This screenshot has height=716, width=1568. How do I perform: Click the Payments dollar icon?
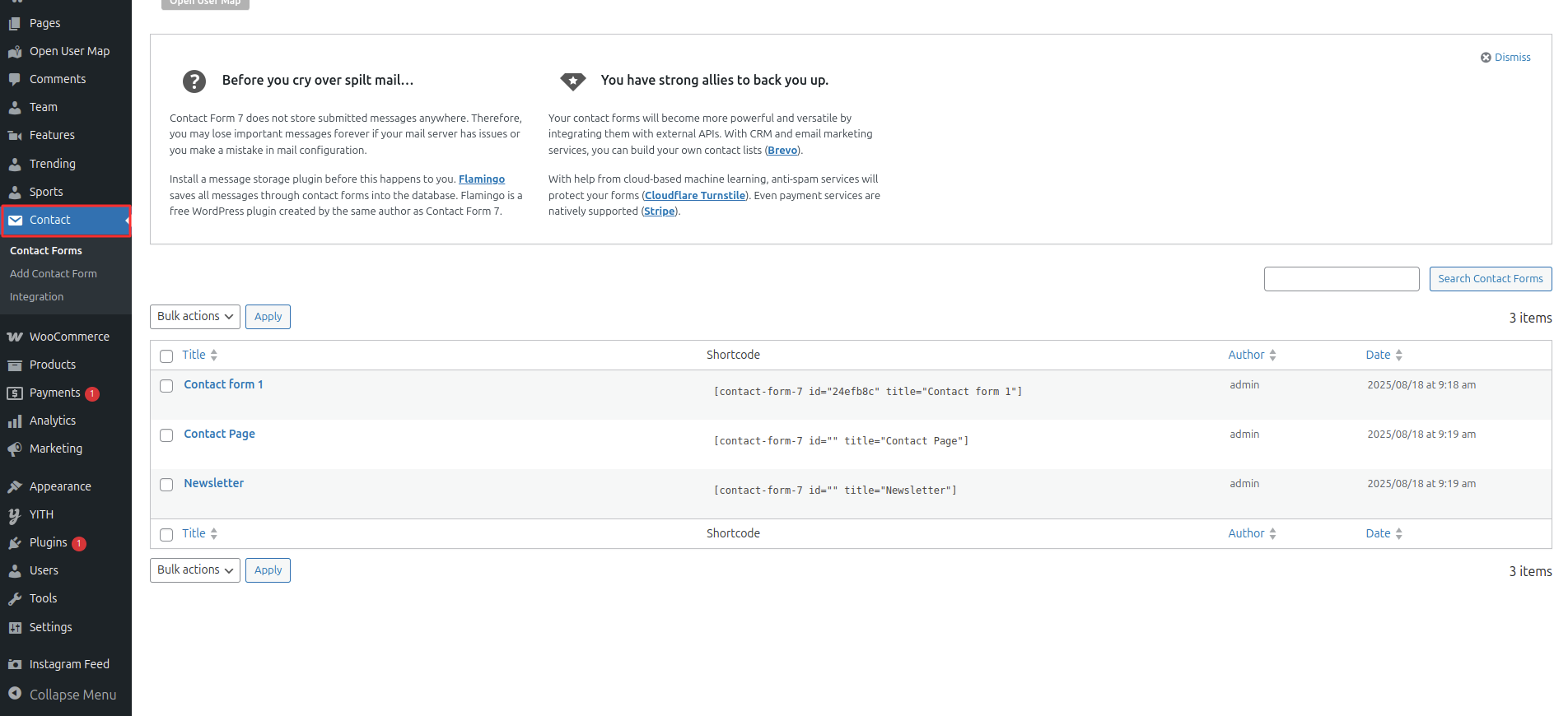coord(15,393)
